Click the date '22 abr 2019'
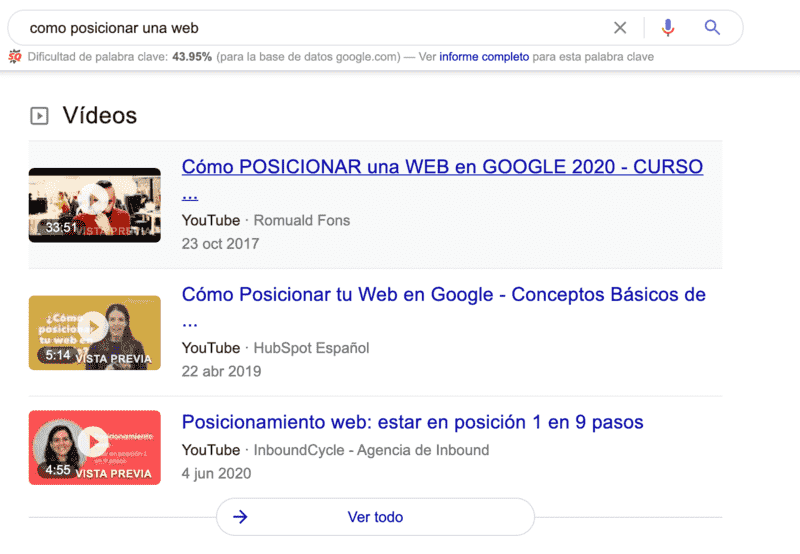800x554 pixels. pyautogui.click(x=221, y=371)
